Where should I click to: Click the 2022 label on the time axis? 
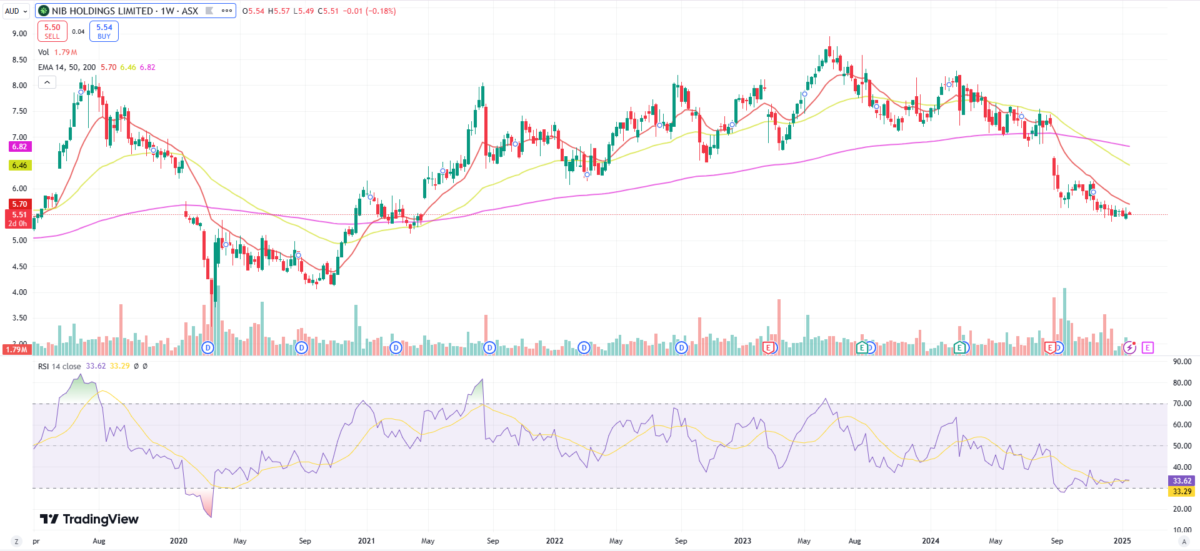[555, 540]
